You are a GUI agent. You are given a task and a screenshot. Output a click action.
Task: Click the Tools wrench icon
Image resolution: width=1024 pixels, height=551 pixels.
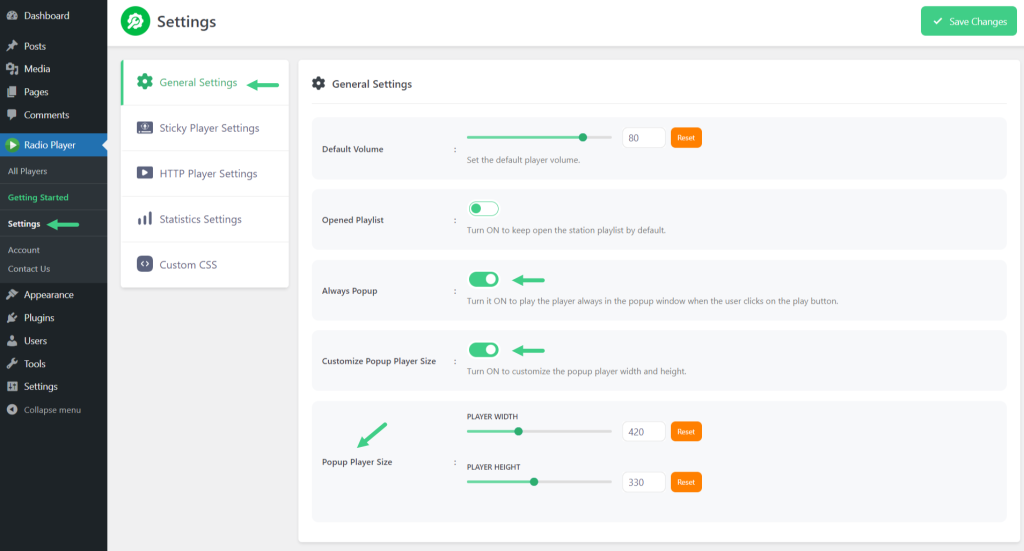coord(12,364)
